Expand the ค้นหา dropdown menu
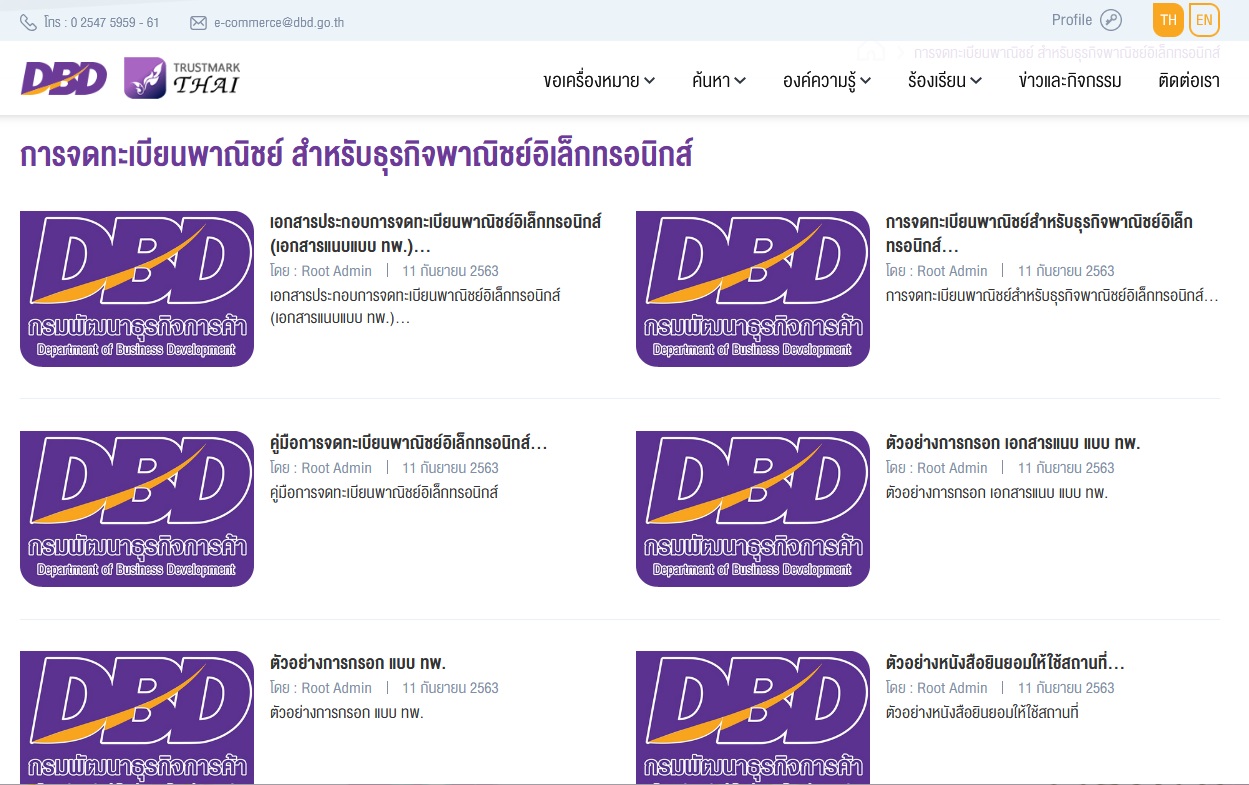This screenshot has width=1249, height=785. tap(718, 81)
